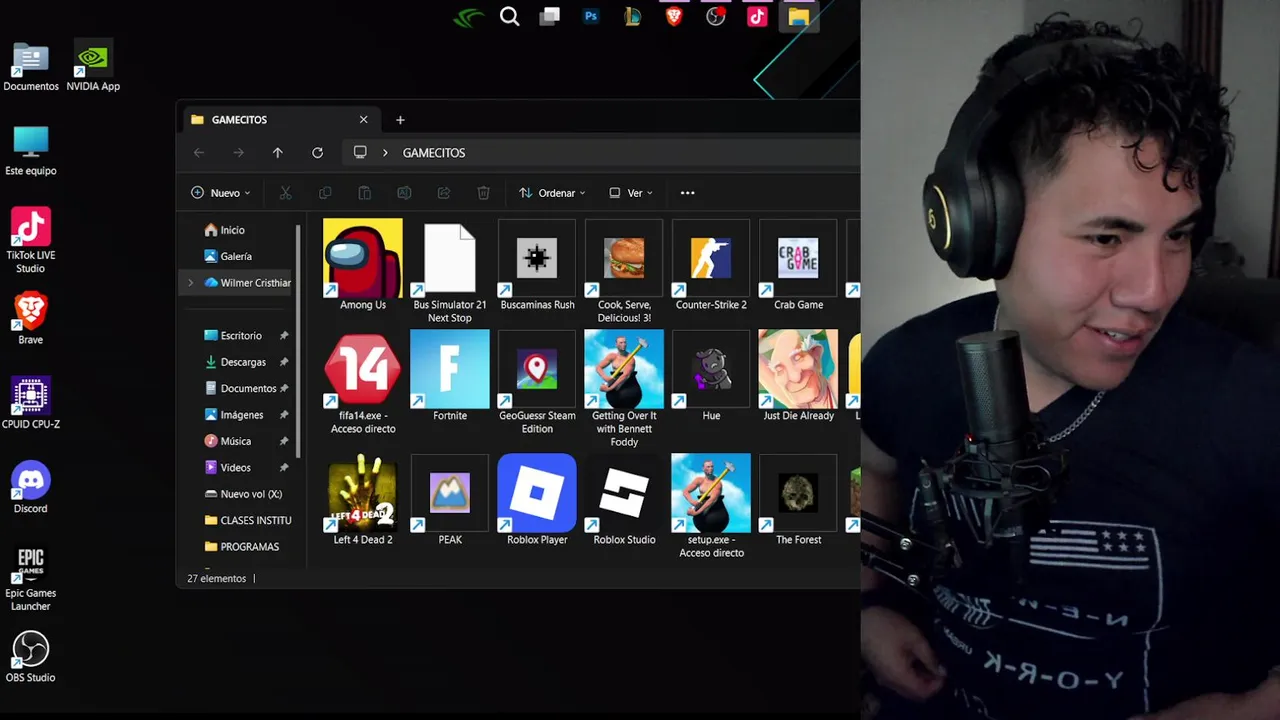
Task: Click the This PC monitor icon in address bar
Action: coord(360,153)
